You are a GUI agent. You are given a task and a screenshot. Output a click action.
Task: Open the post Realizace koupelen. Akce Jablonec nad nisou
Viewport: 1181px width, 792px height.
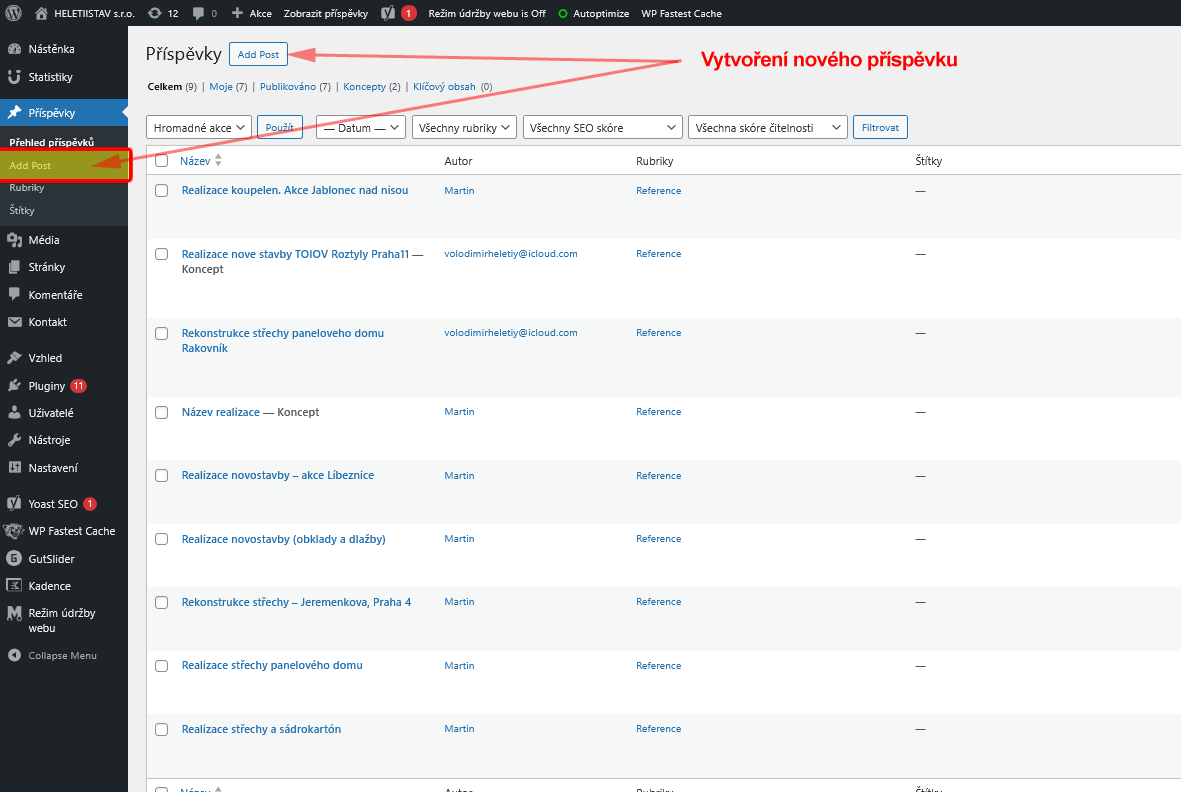click(294, 190)
